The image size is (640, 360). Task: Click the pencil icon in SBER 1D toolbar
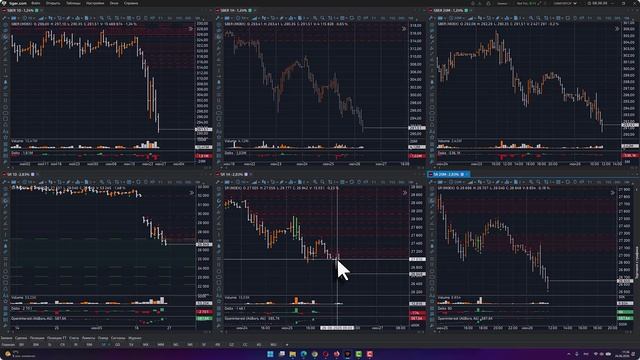(4, 18)
